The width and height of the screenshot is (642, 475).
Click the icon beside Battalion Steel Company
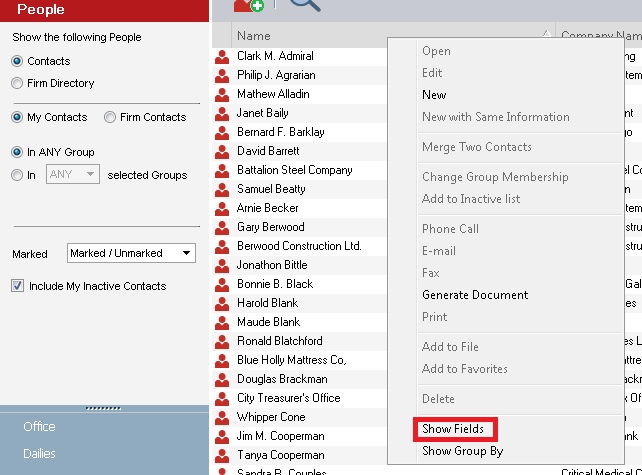(x=222, y=171)
